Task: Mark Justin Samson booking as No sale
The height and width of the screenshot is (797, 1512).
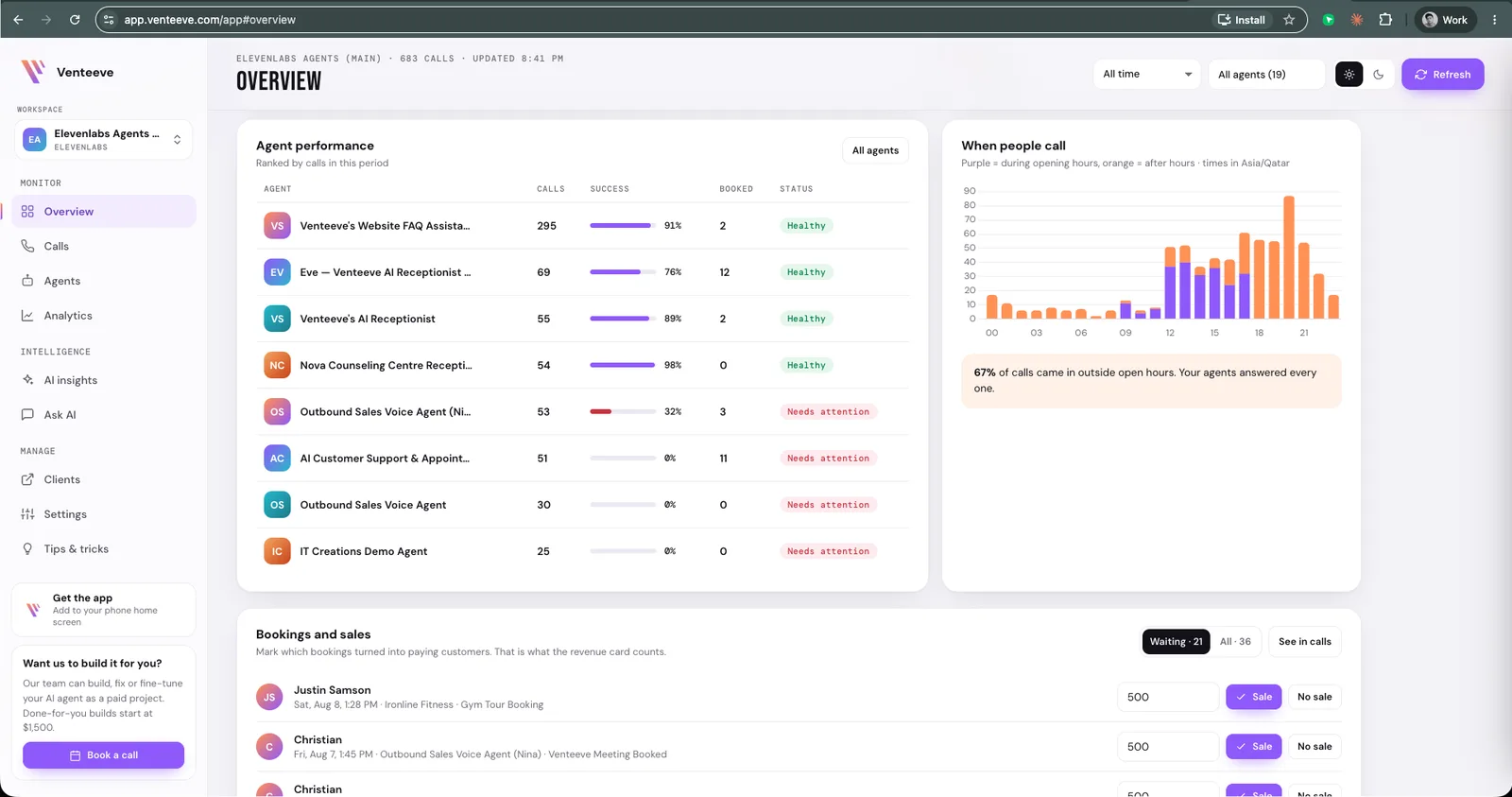Action: coord(1314,697)
